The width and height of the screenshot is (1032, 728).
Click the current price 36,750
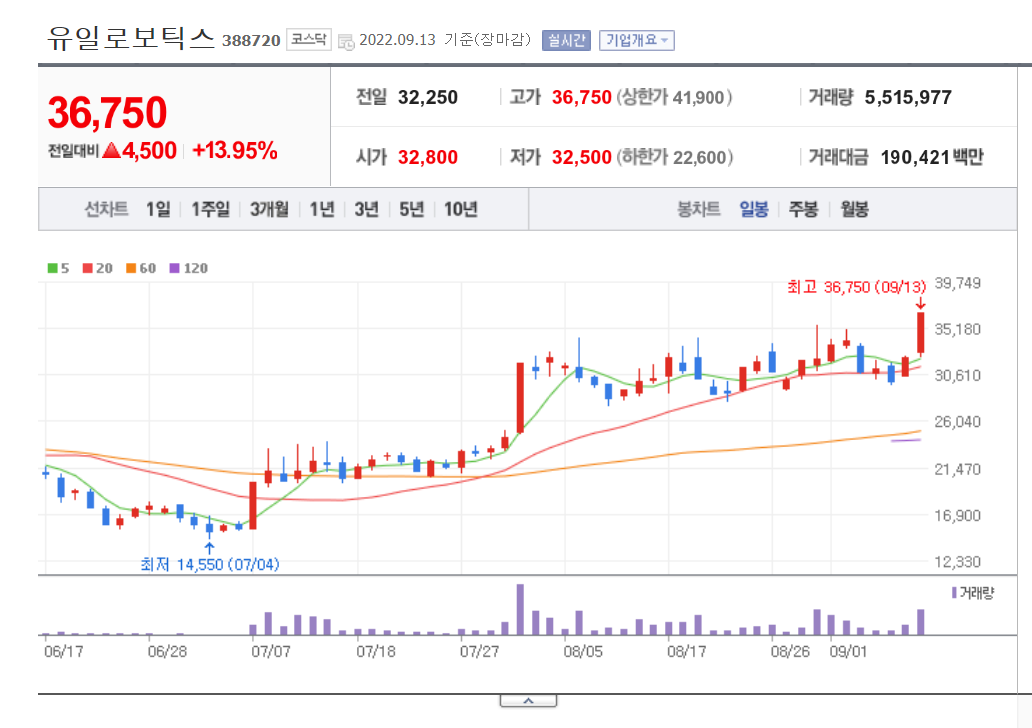[107, 112]
